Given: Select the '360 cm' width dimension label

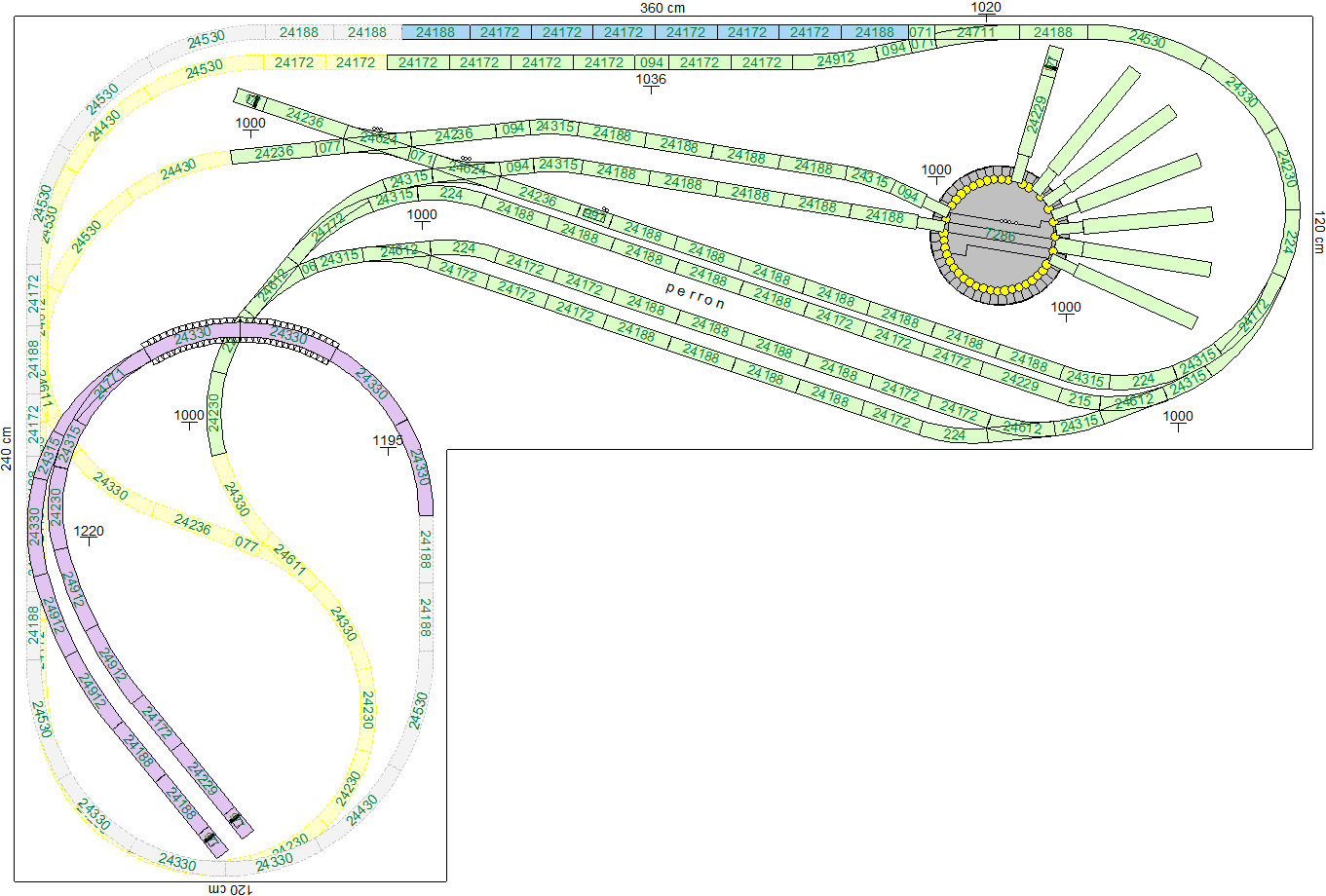Looking at the screenshot, I should point(663,8).
